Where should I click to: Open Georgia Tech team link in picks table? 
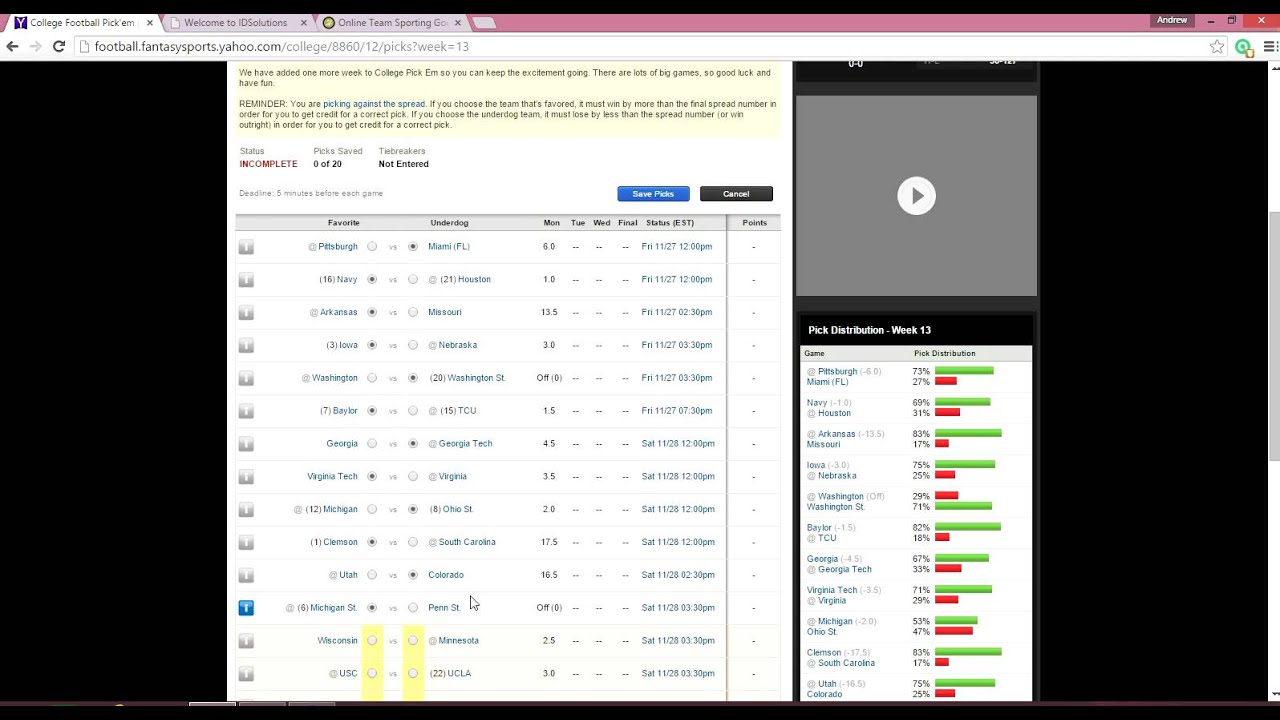point(465,443)
